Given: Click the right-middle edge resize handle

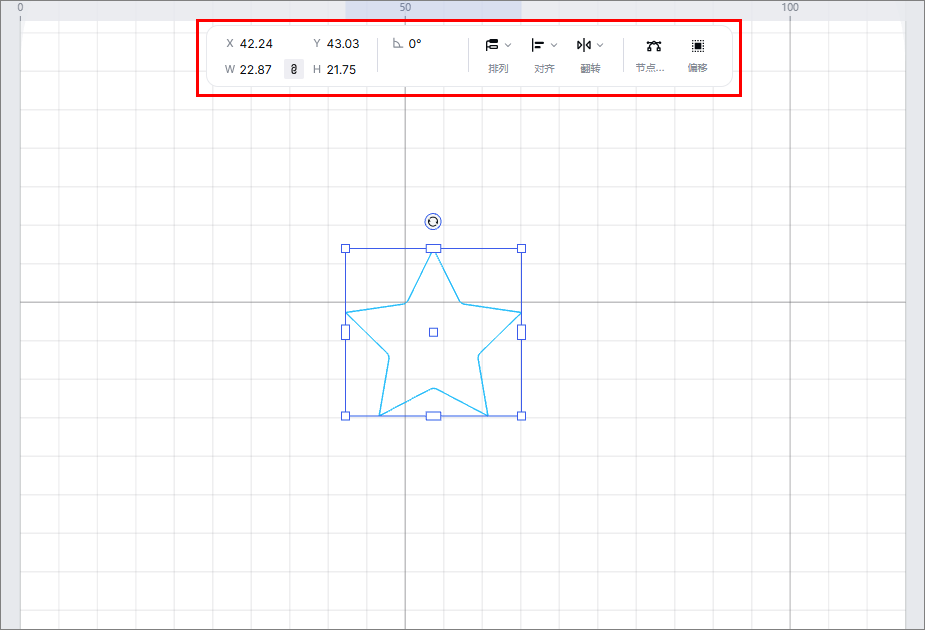Looking at the screenshot, I should coord(521,332).
